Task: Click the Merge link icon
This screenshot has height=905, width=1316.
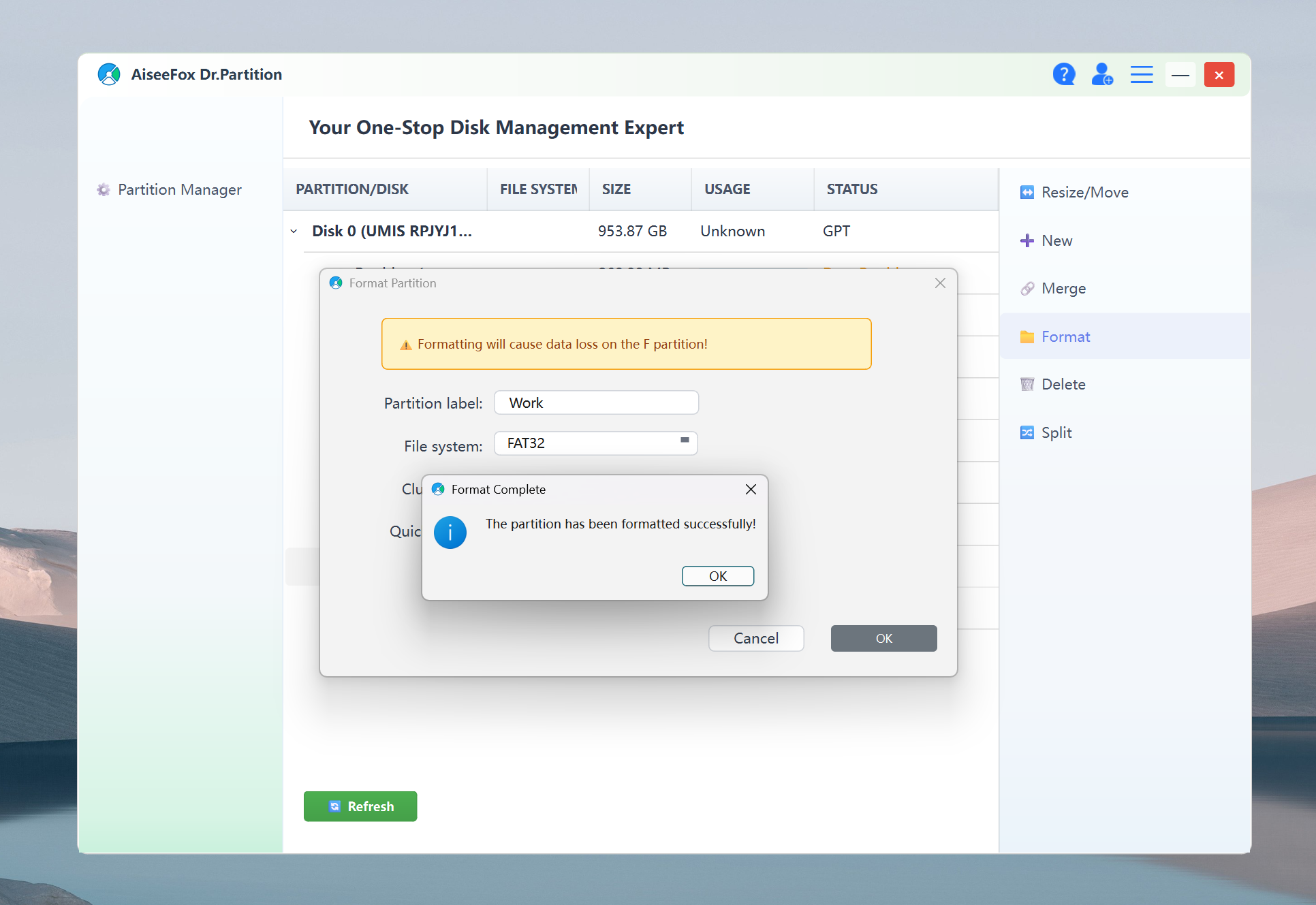Action: coord(1027,289)
